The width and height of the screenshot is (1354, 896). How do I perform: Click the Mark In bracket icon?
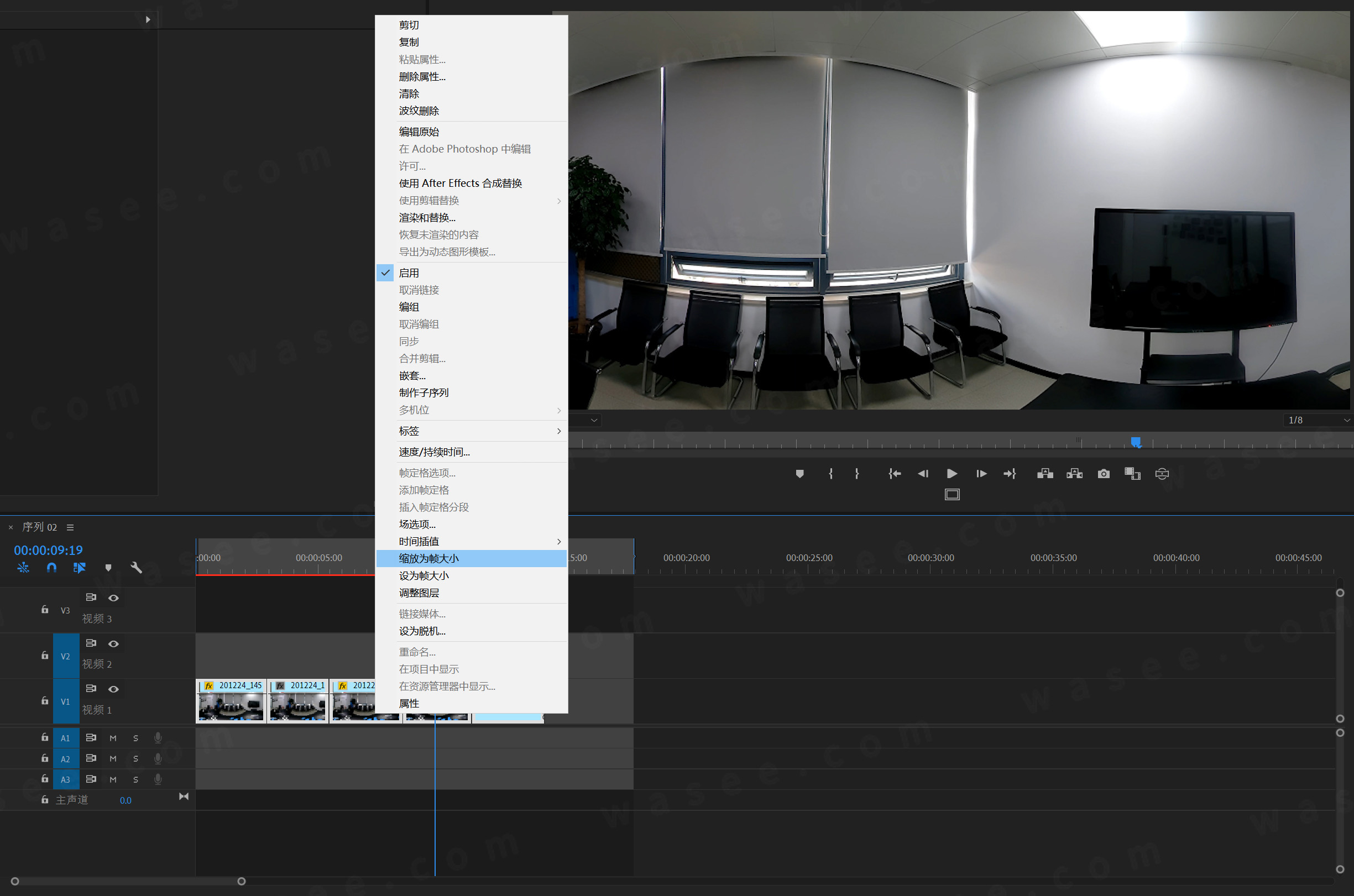[x=830, y=474]
